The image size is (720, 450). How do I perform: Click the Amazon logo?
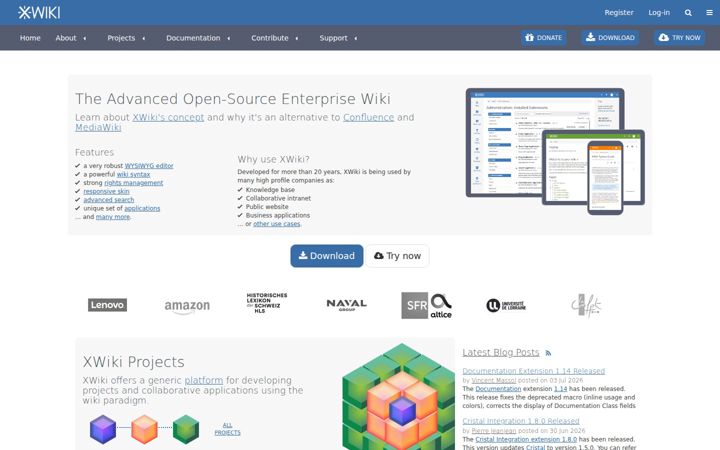point(187,306)
